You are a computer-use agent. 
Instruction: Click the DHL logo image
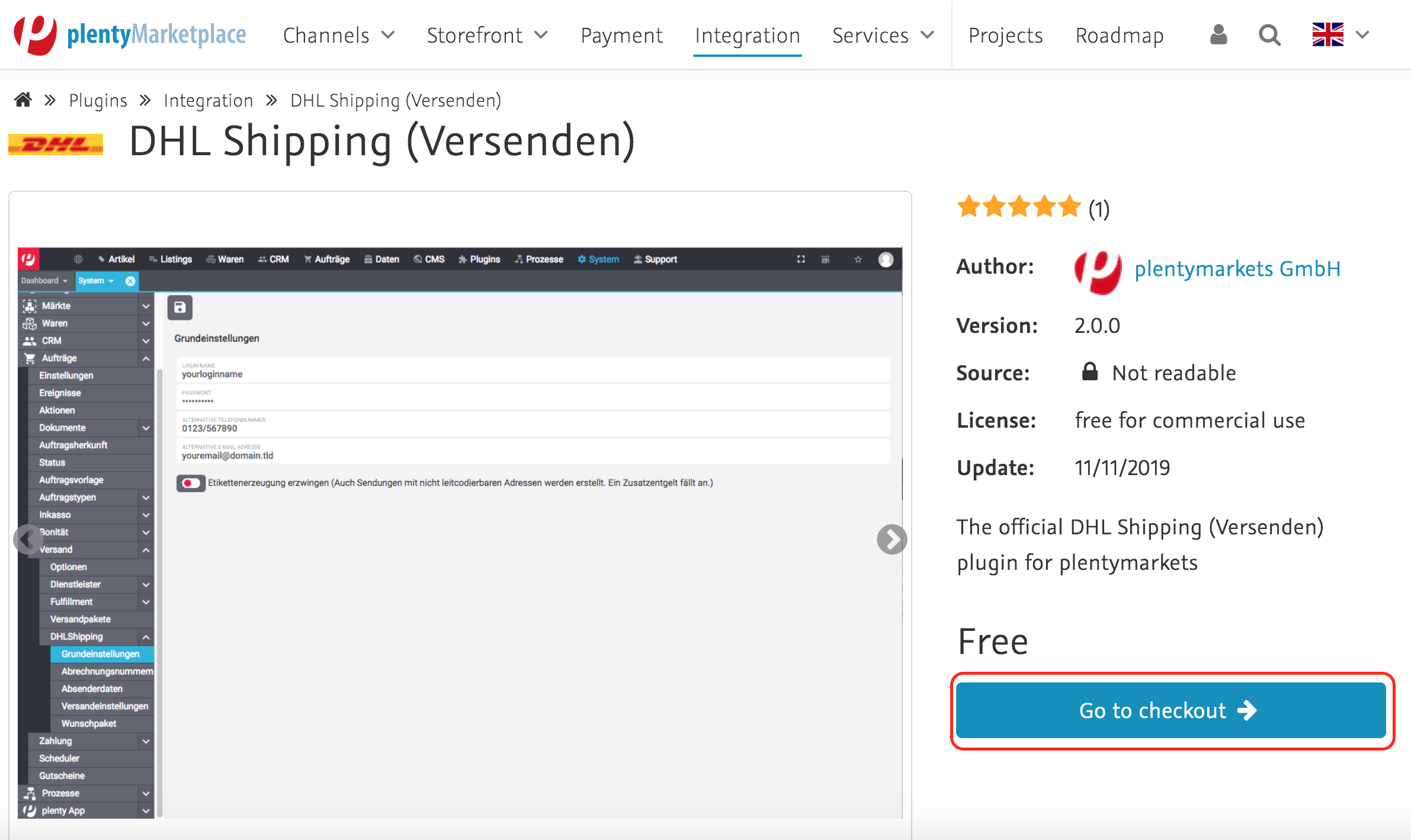56,144
